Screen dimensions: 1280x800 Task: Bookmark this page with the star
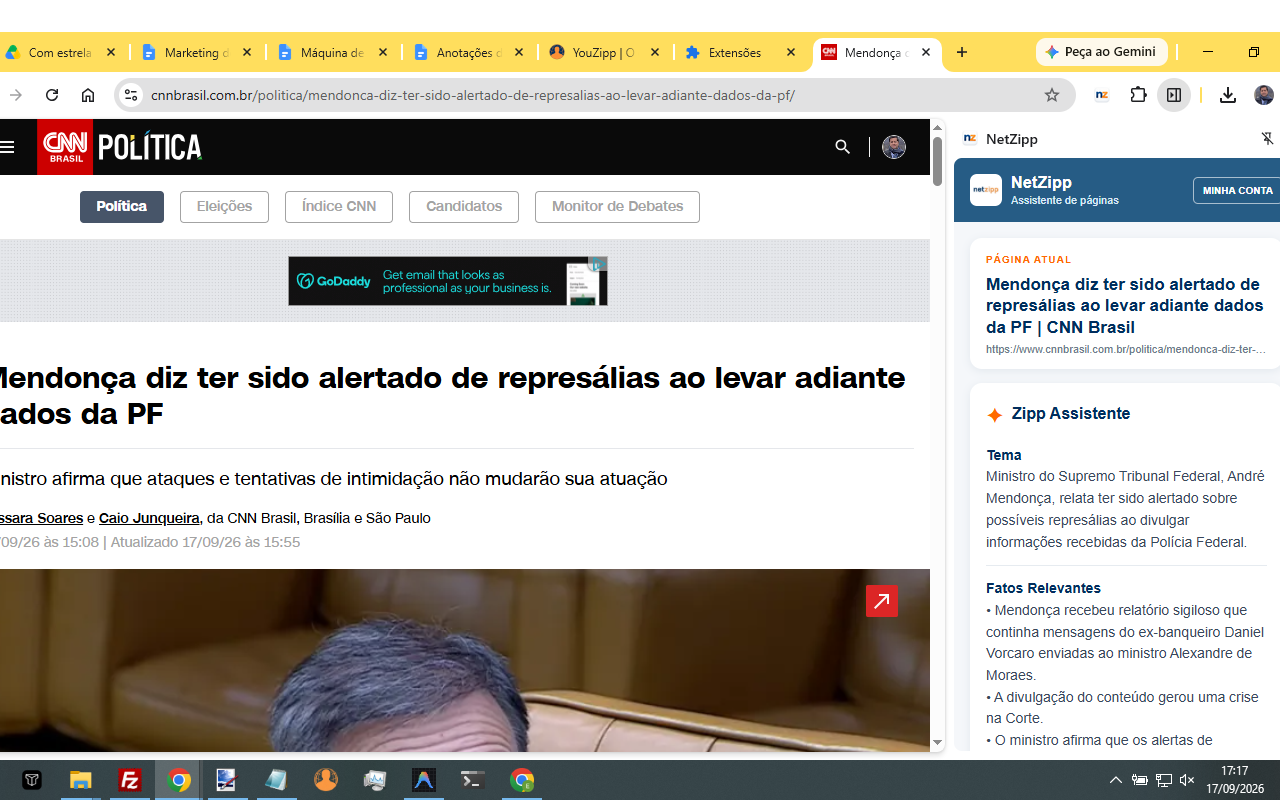click(1052, 95)
